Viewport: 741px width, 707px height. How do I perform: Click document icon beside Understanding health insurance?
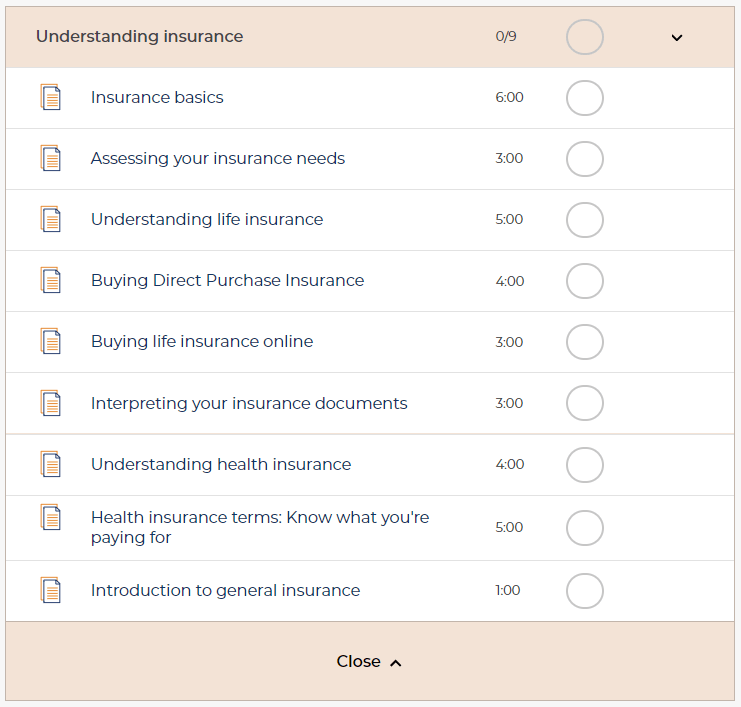pyautogui.click(x=51, y=465)
